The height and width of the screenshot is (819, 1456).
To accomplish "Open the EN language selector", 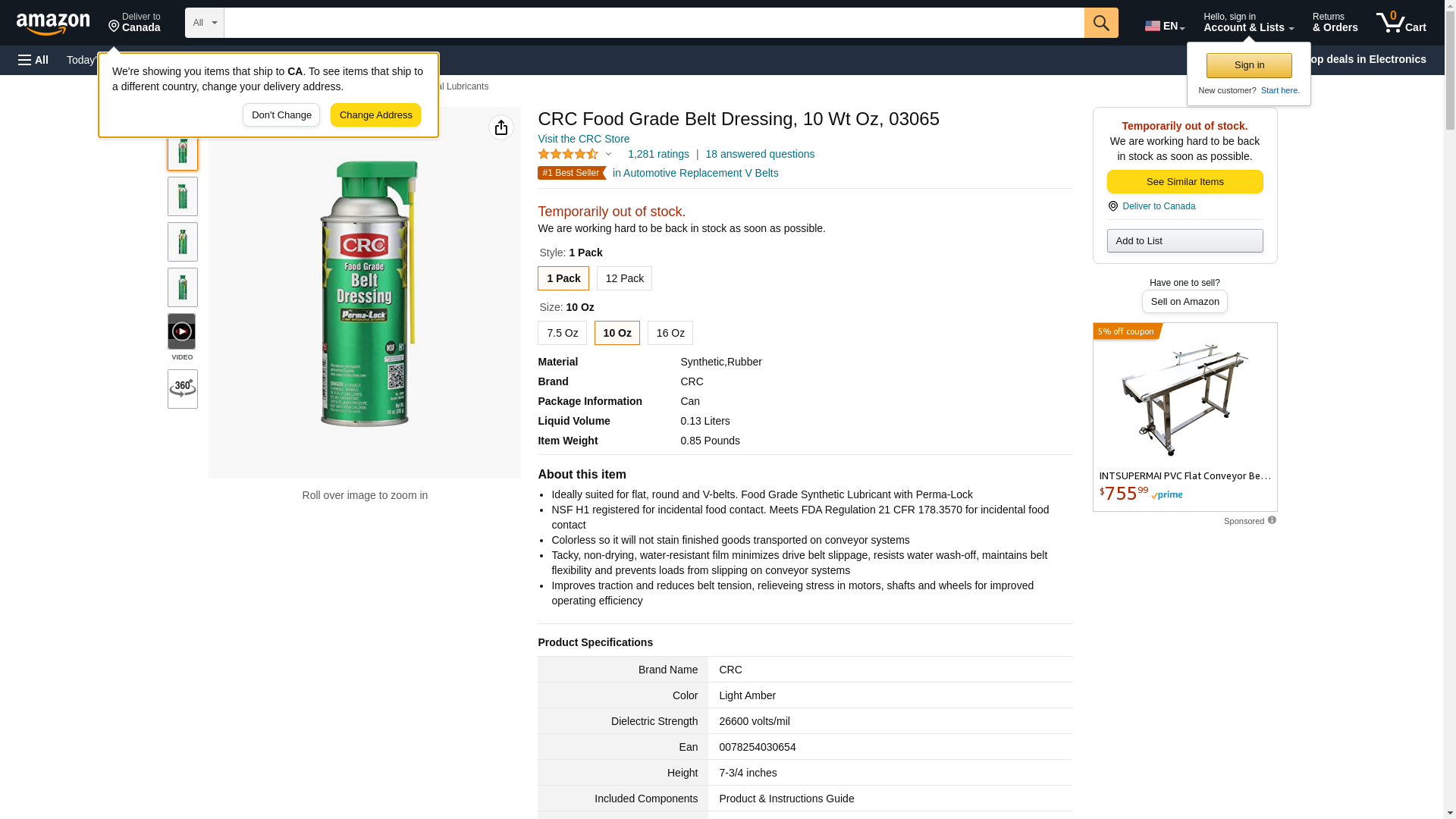I will click(x=1165, y=26).
